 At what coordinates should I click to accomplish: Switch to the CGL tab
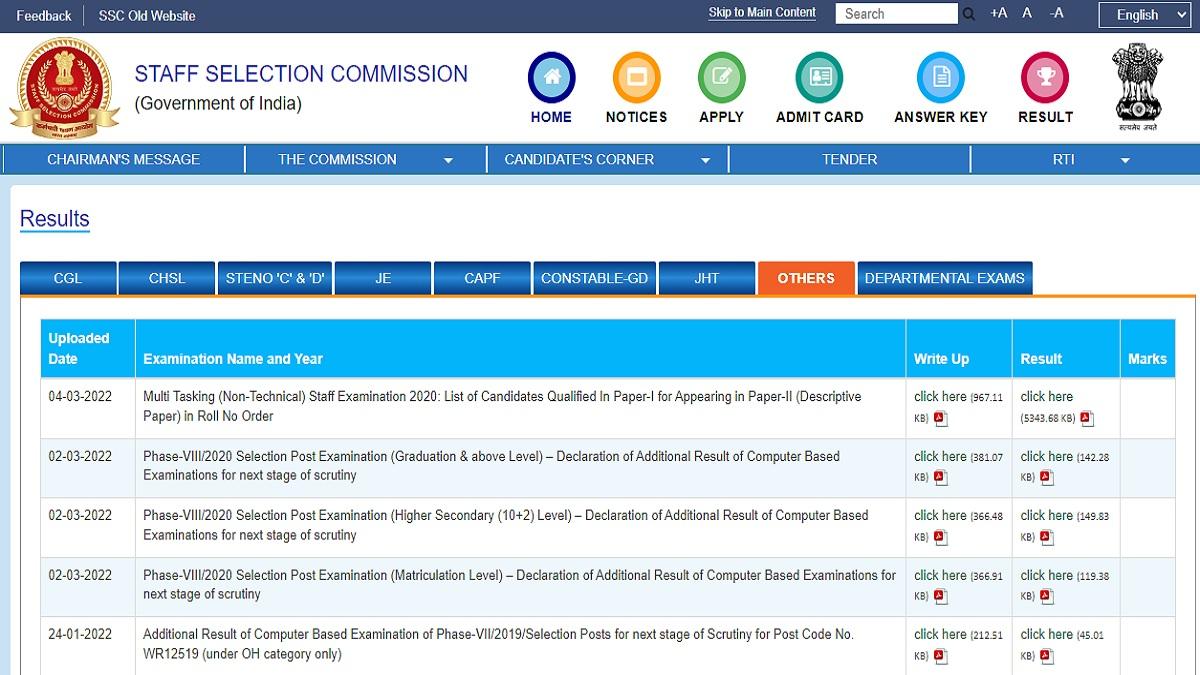[x=68, y=278]
